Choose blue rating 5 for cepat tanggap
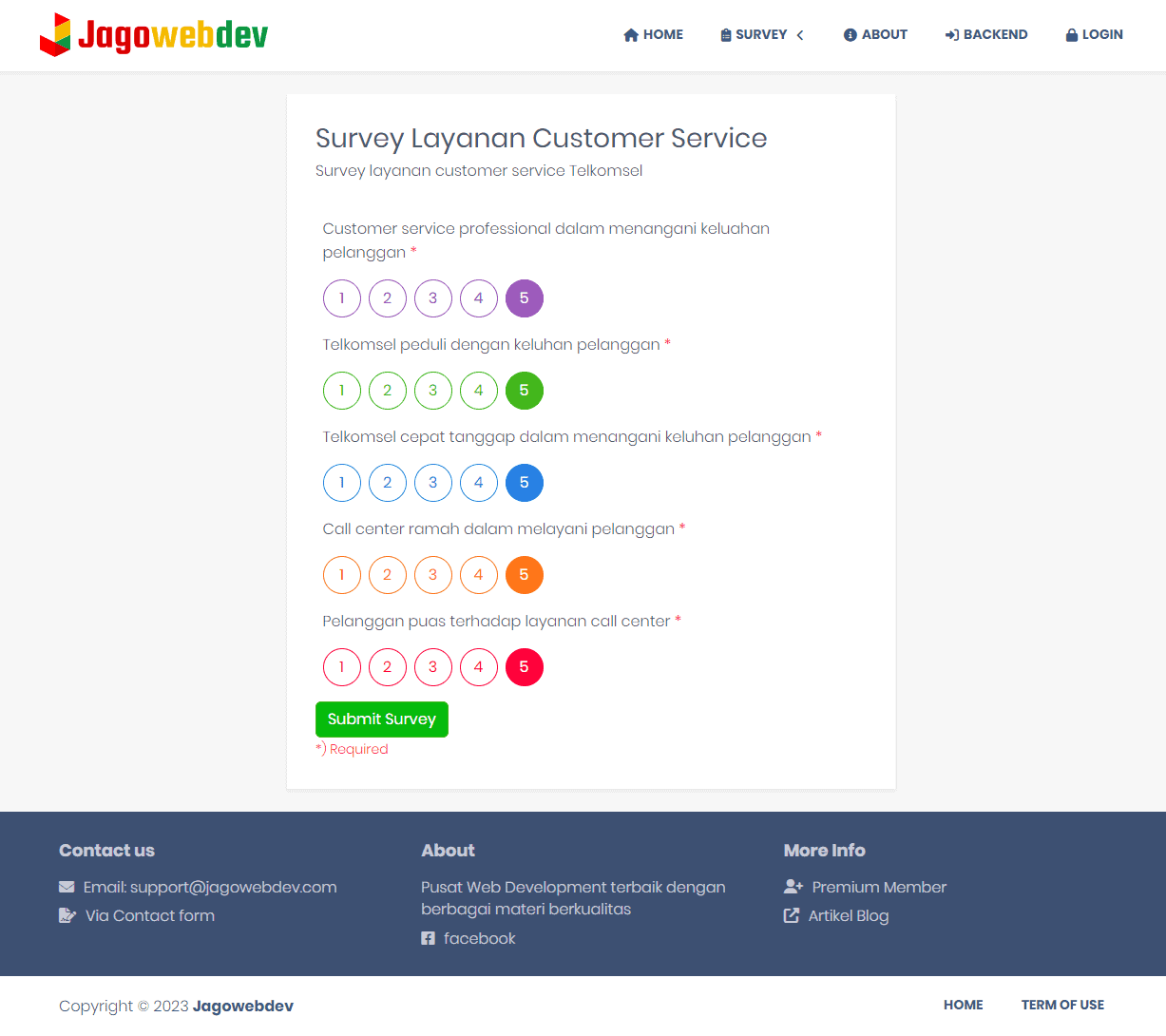 pyautogui.click(x=525, y=483)
